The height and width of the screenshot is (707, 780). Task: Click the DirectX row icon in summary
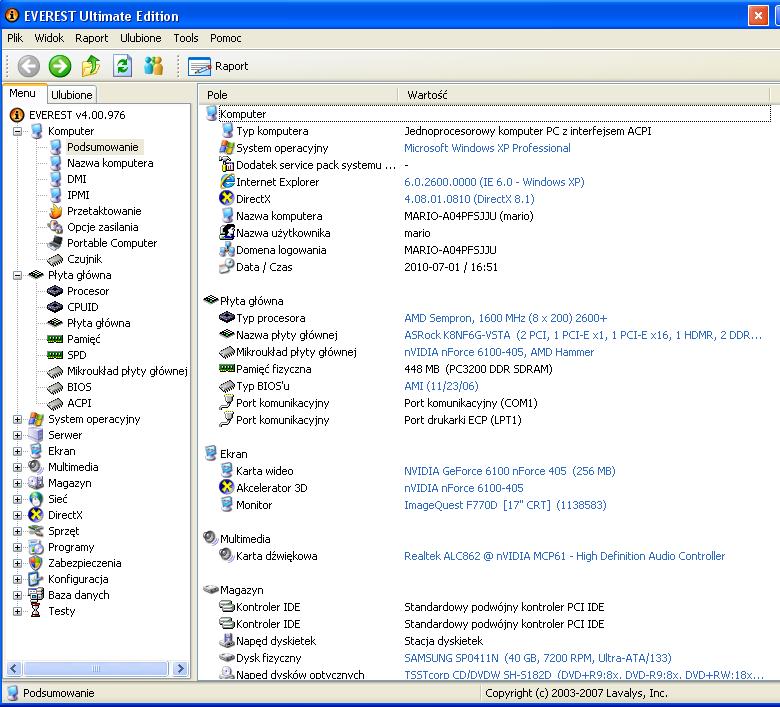(227, 199)
